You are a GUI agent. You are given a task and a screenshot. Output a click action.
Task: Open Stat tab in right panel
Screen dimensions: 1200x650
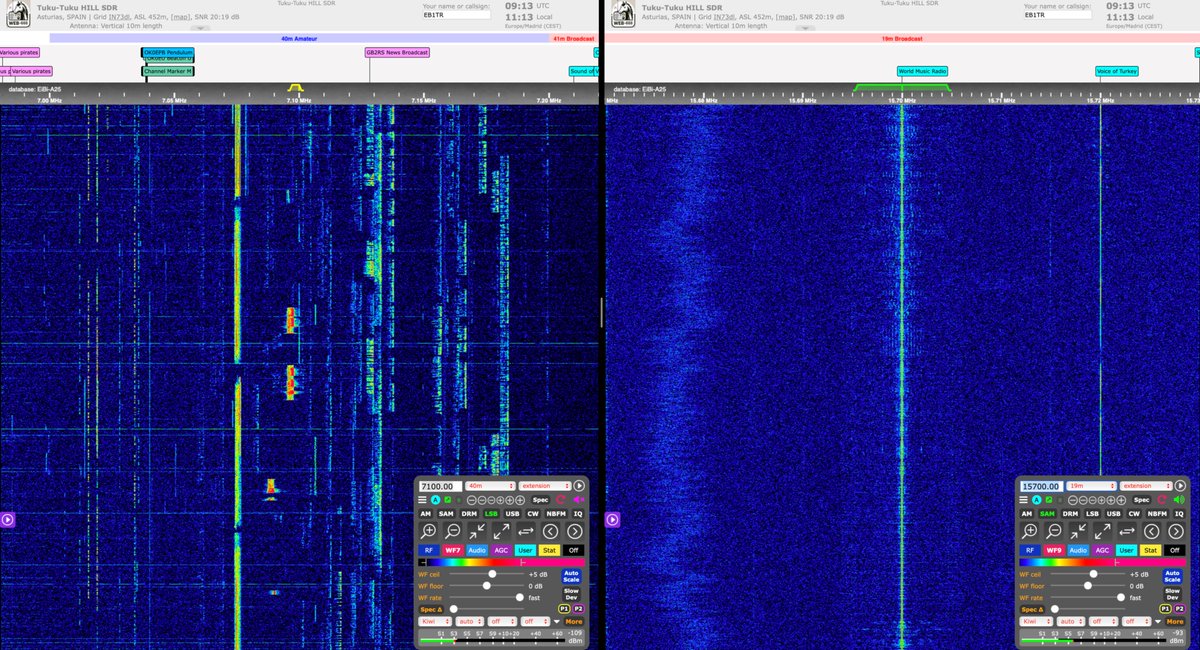tap(1150, 551)
